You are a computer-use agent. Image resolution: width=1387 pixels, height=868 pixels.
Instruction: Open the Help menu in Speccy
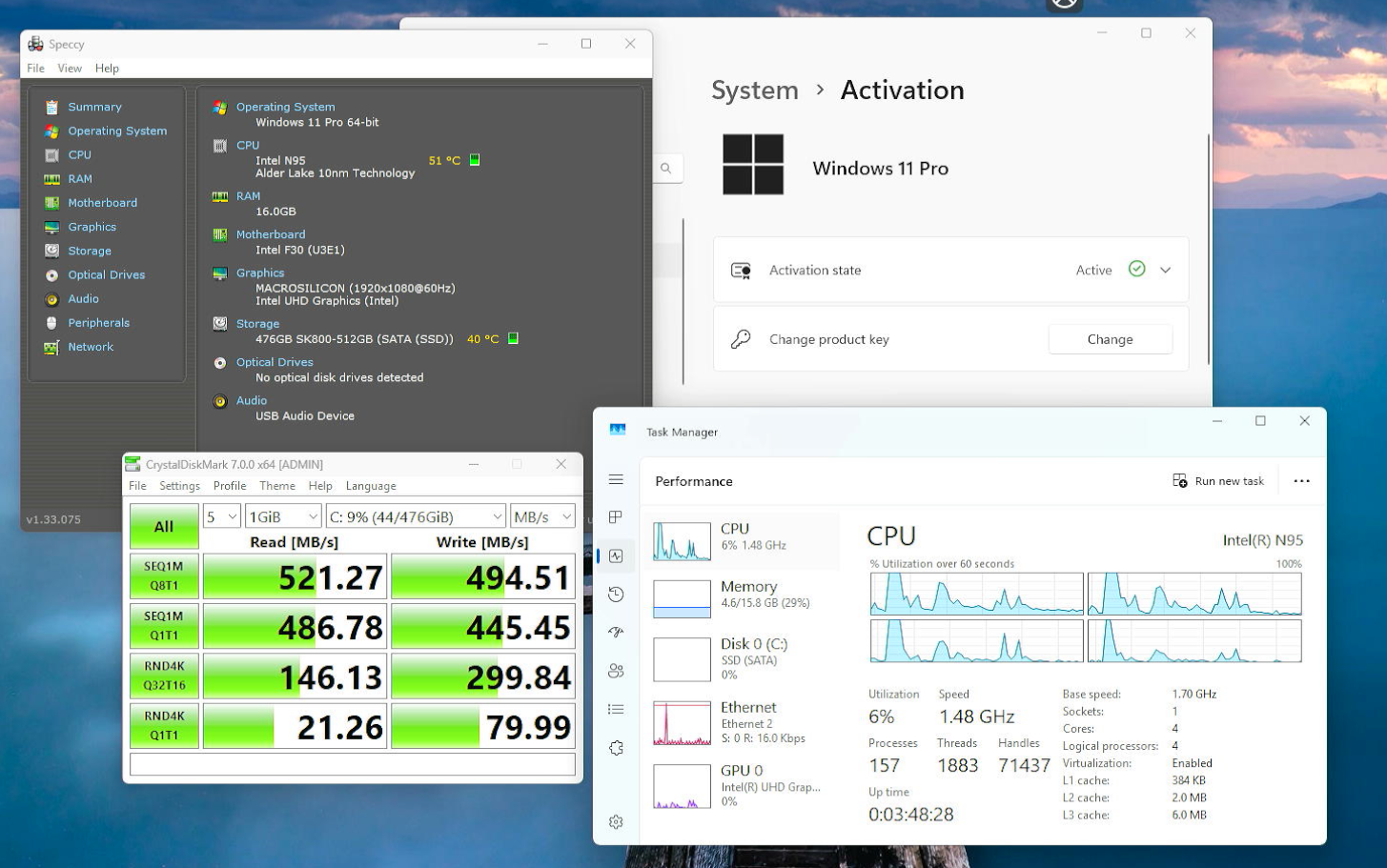[x=107, y=69]
